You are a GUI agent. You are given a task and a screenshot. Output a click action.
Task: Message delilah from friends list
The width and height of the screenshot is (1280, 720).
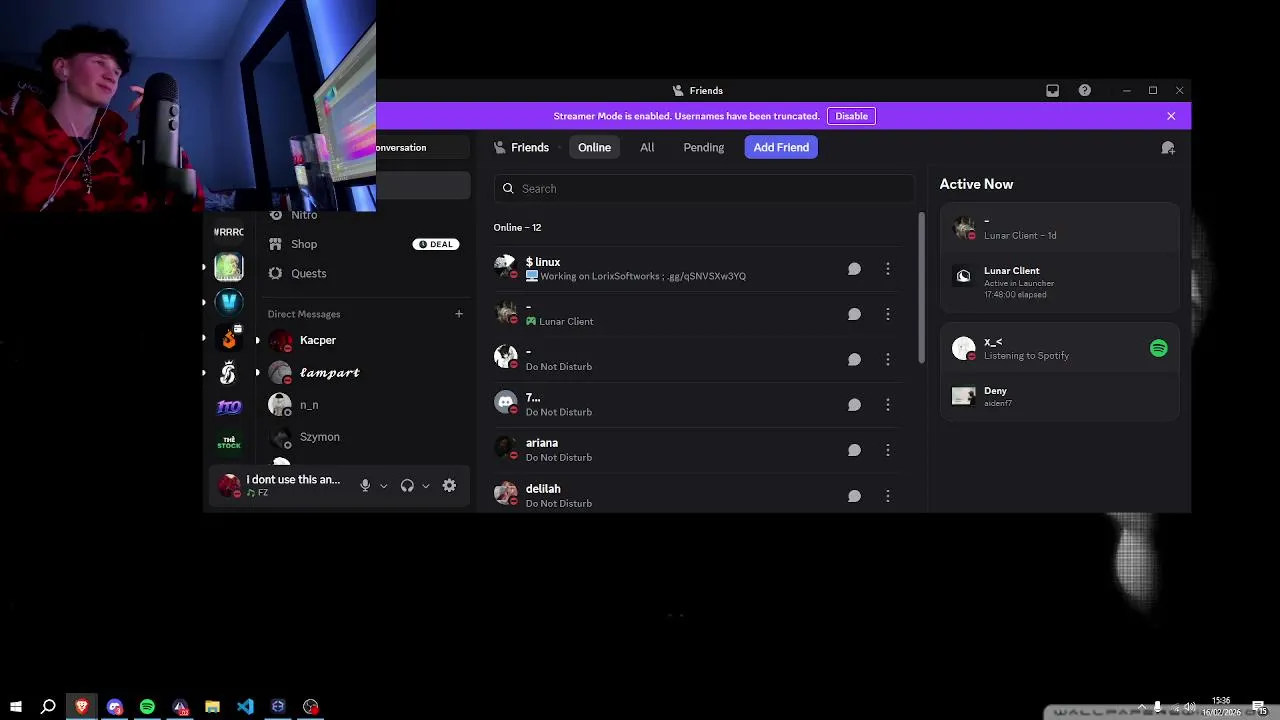pos(854,496)
